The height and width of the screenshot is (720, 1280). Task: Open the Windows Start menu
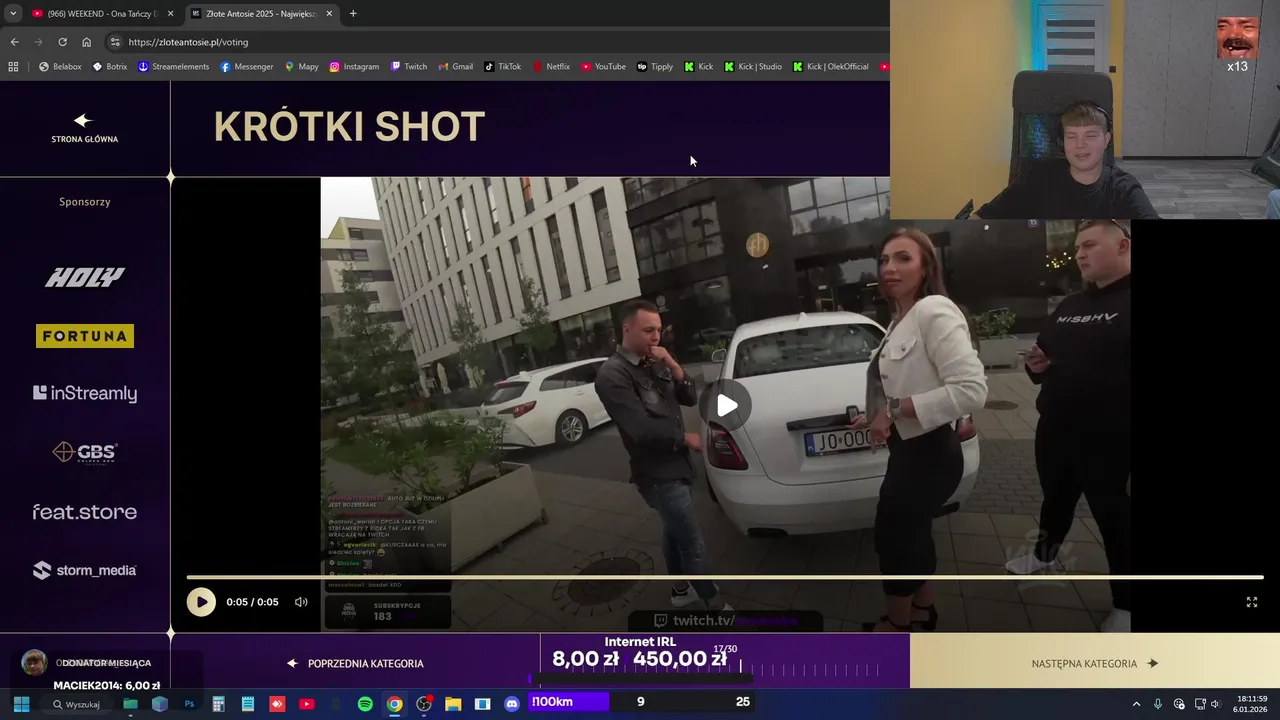point(21,704)
